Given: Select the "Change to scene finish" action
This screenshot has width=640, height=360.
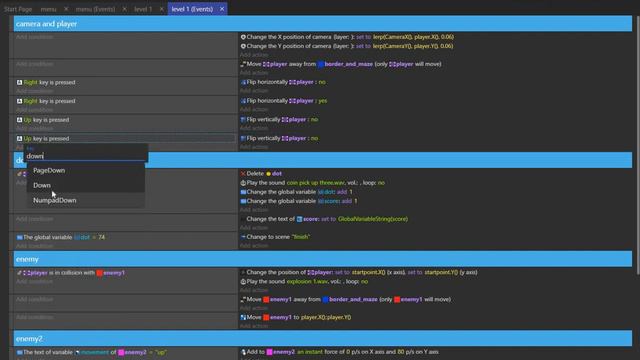Looking at the screenshot, I should coord(275,237).
